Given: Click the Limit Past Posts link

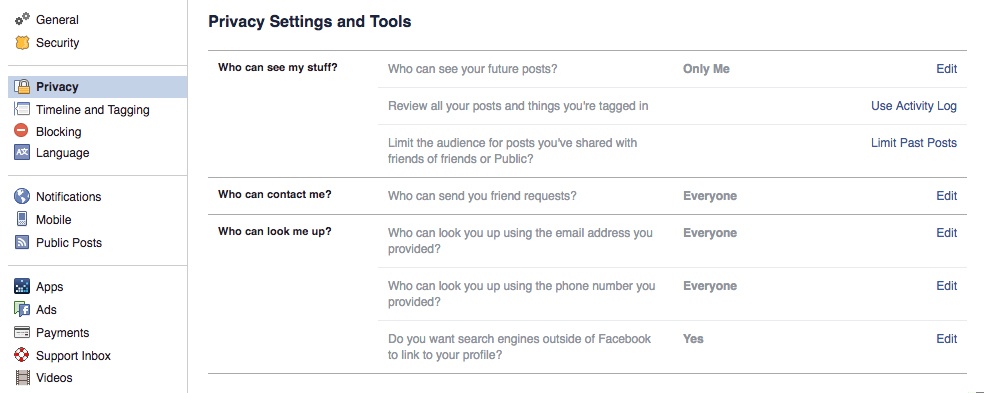Looking at the screenshot, I should click(x=914, y=143).
